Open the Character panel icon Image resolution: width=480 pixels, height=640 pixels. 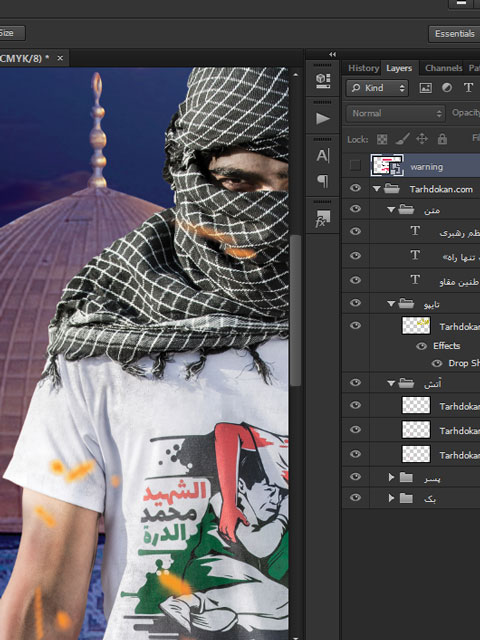(x=322, y=156)
